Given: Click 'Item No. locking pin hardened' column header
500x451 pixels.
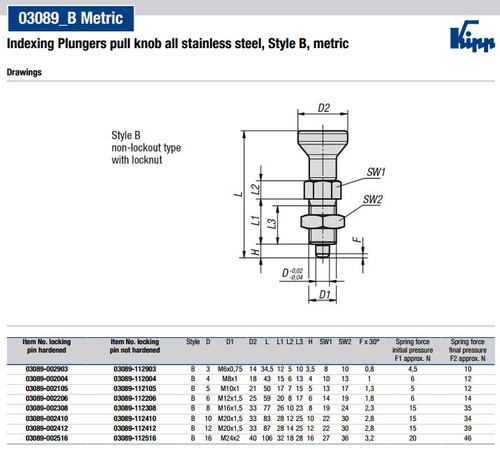Looking at the screenshot, I should point(47,346).
